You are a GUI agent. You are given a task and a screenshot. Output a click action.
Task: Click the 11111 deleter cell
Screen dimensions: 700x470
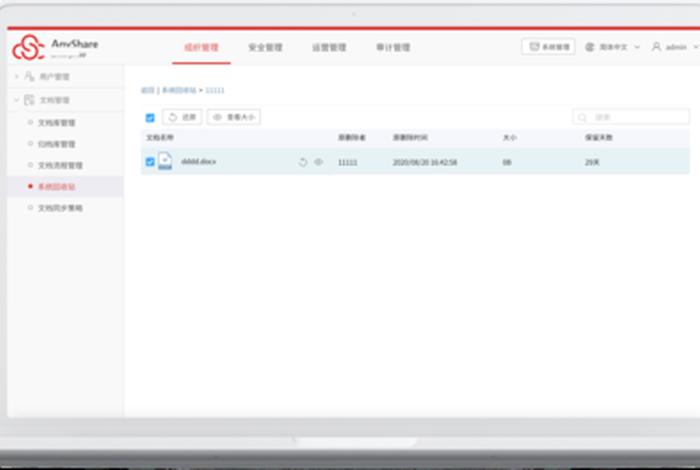347,162
